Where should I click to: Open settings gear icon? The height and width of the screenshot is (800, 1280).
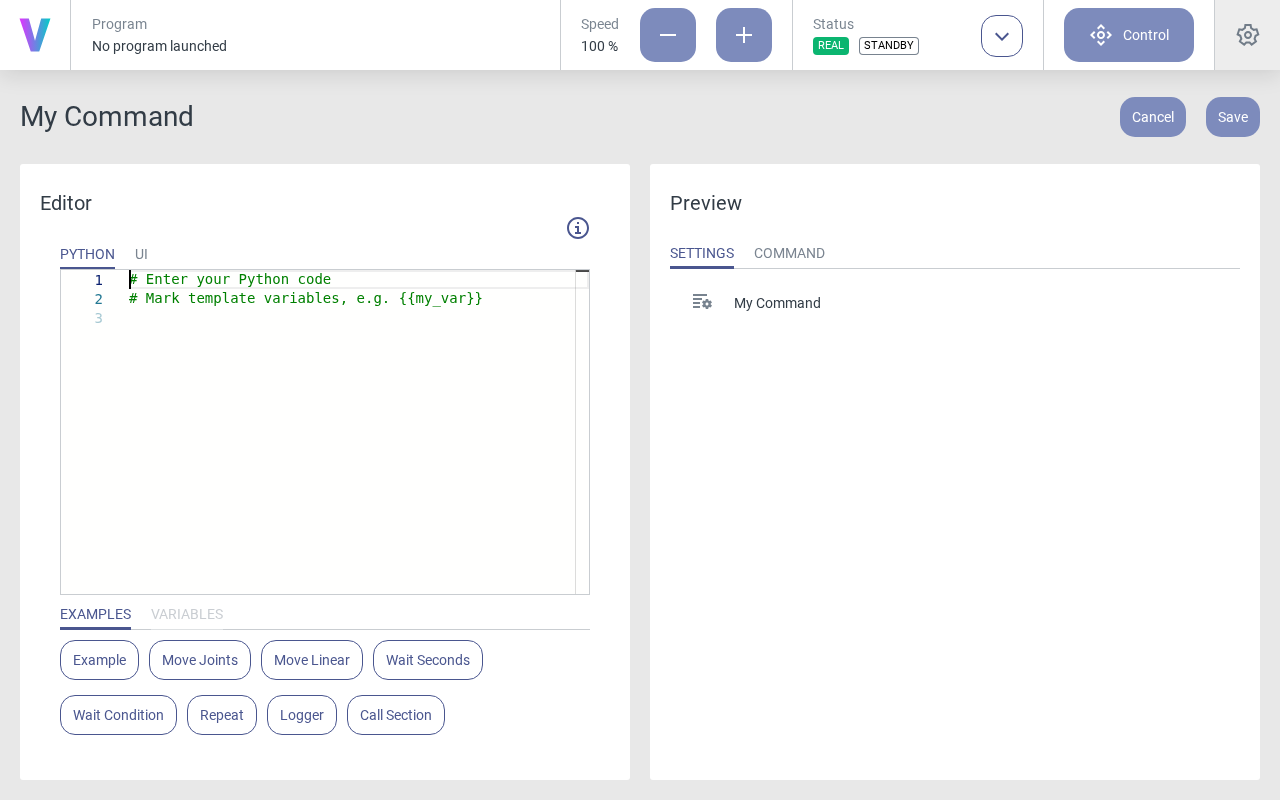[1248, 35]
